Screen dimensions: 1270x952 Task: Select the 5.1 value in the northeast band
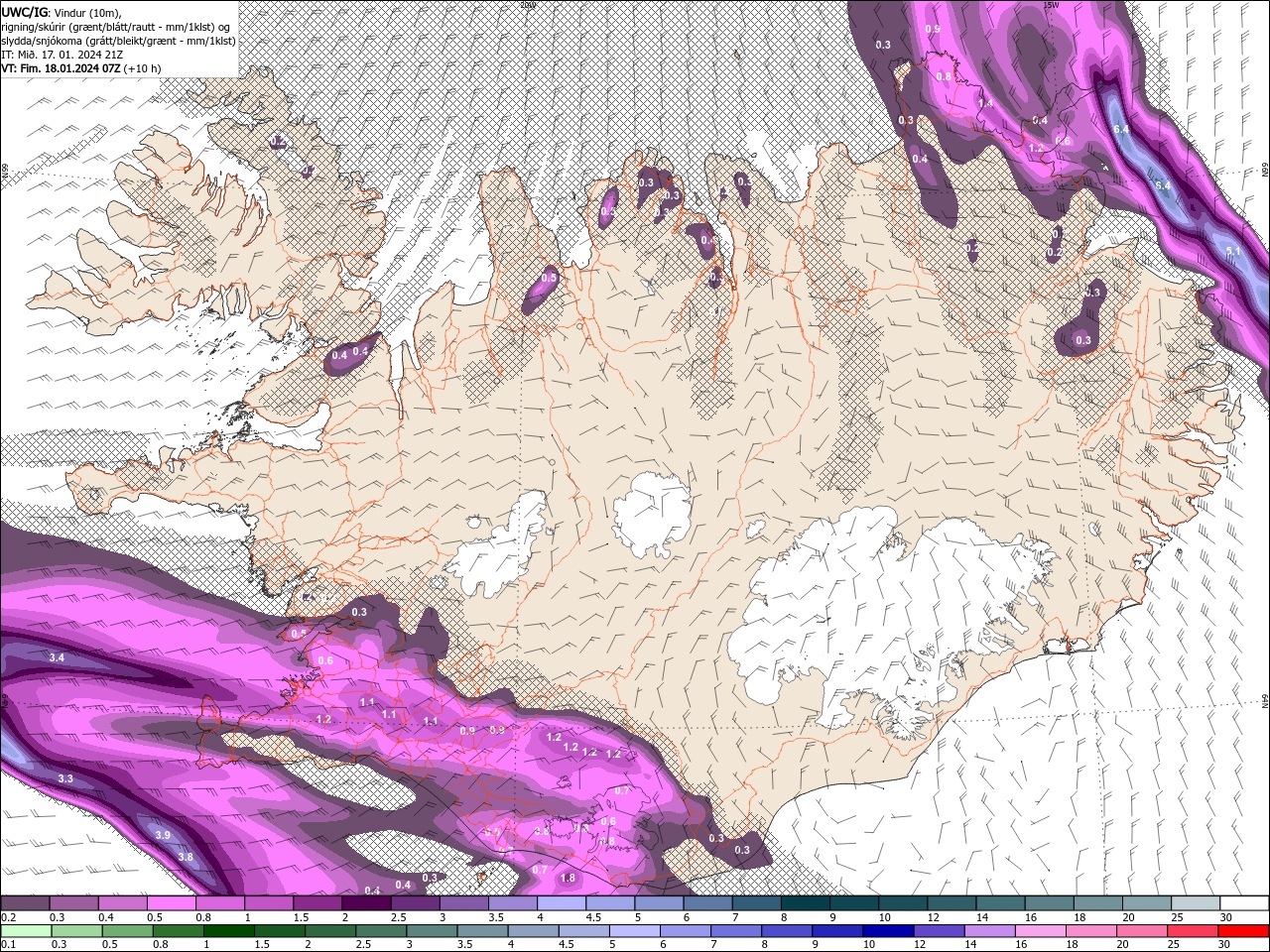pyautogui.click(x=1233, y=252)
